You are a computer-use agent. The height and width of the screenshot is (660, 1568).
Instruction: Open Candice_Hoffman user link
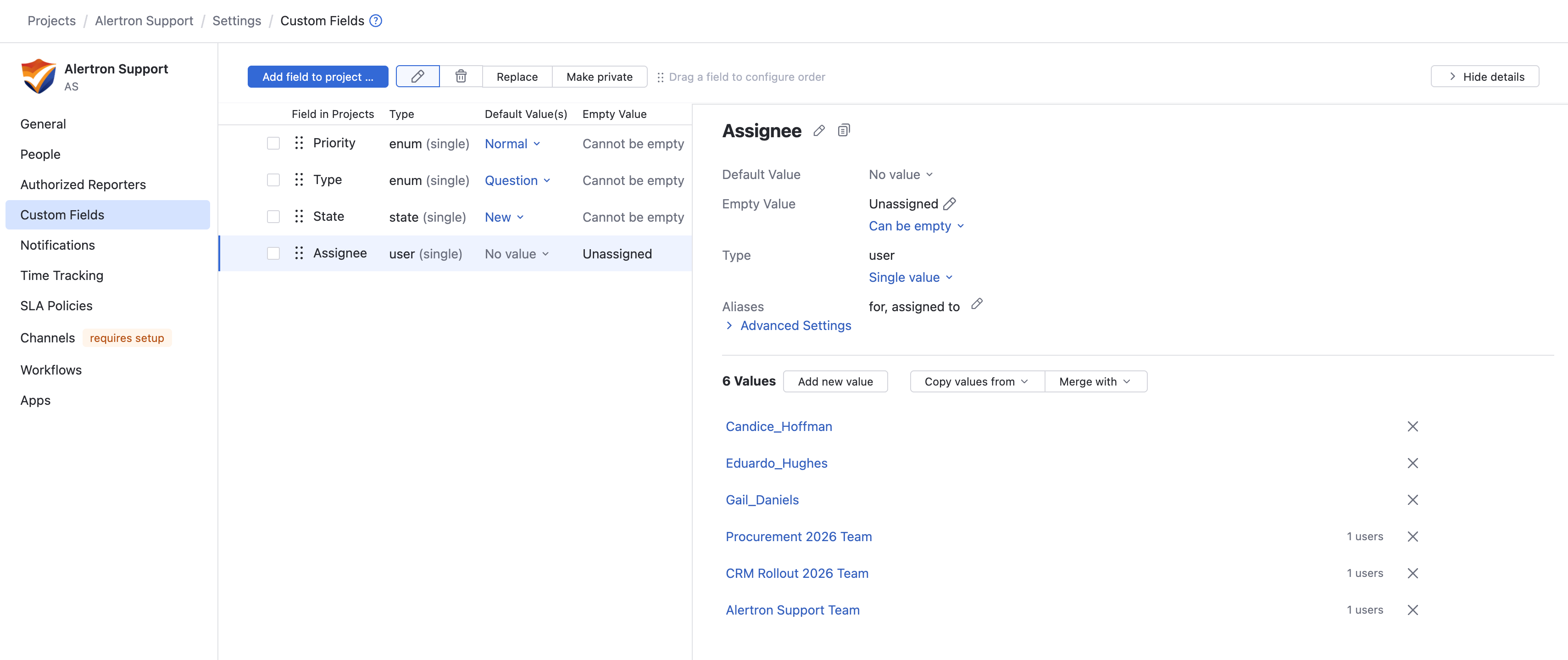(x=778, y=427)
